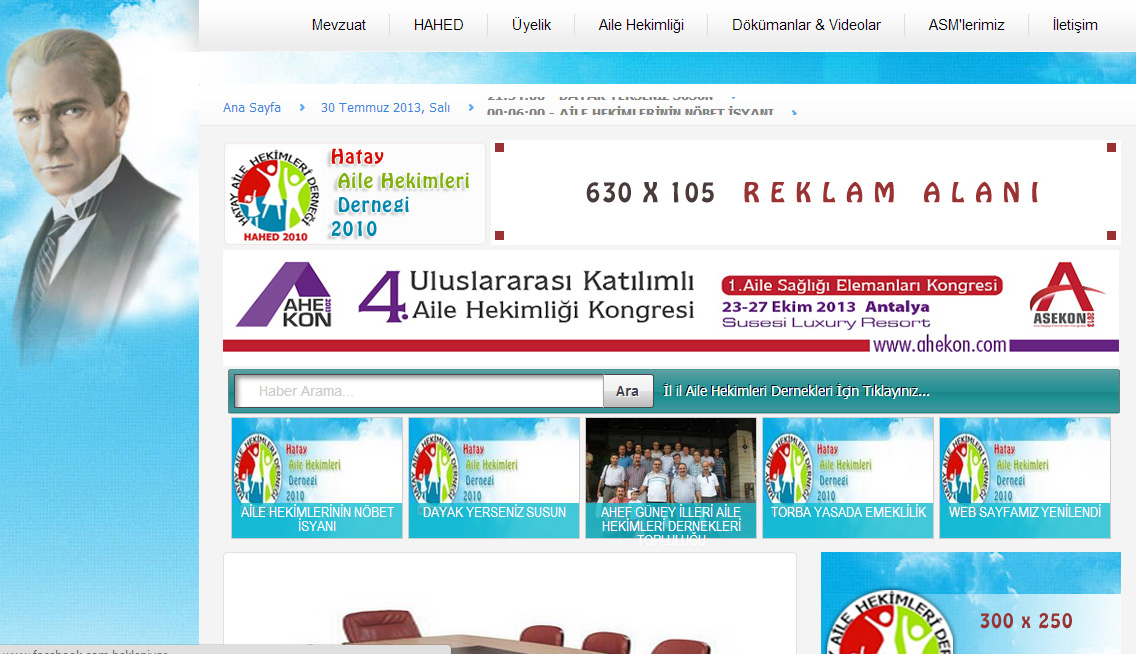Open the Mevzuat menu

(x=339, y=25)
